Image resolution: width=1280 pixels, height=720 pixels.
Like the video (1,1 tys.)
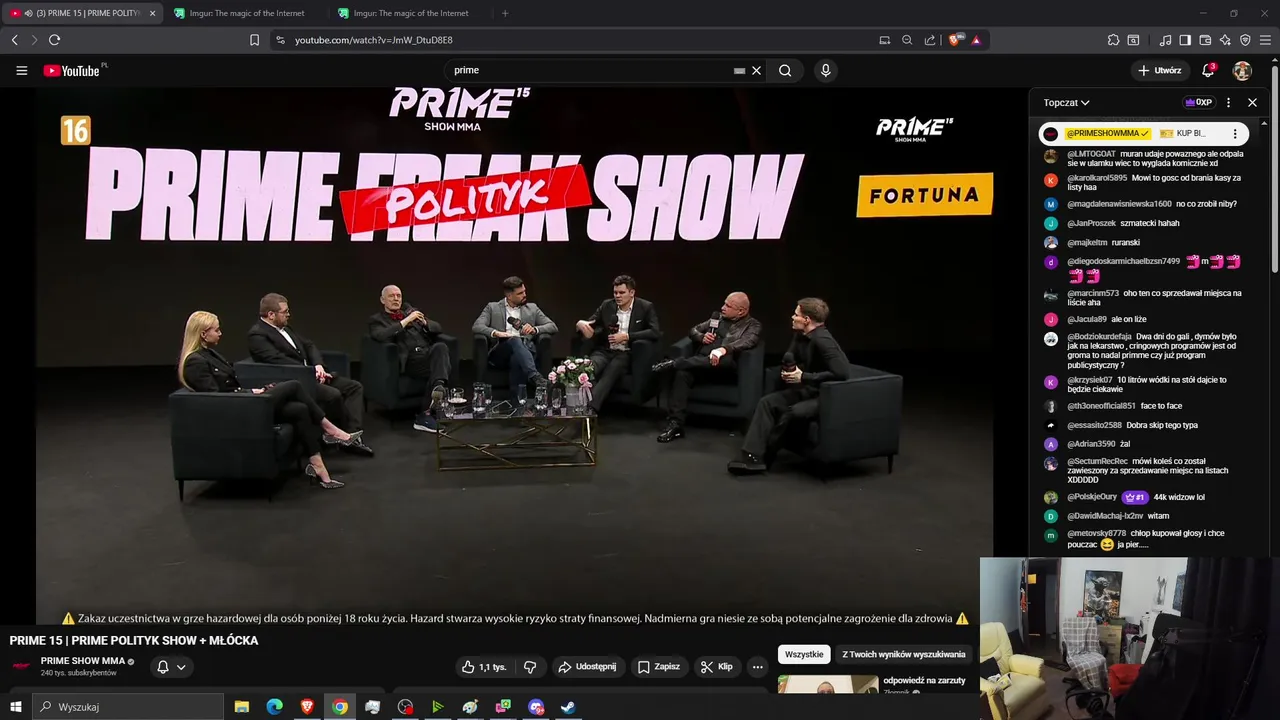[x=483, y=667]
